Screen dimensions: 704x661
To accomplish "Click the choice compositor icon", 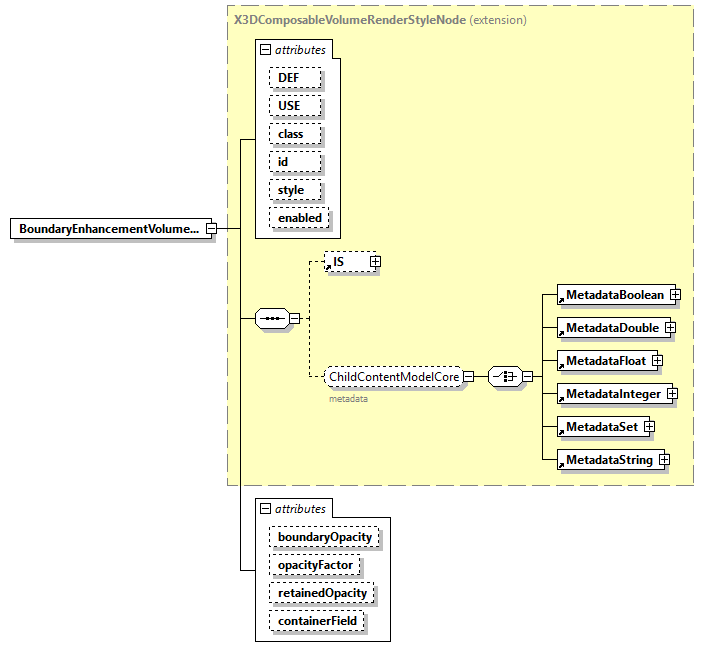I will coord(503,377).
